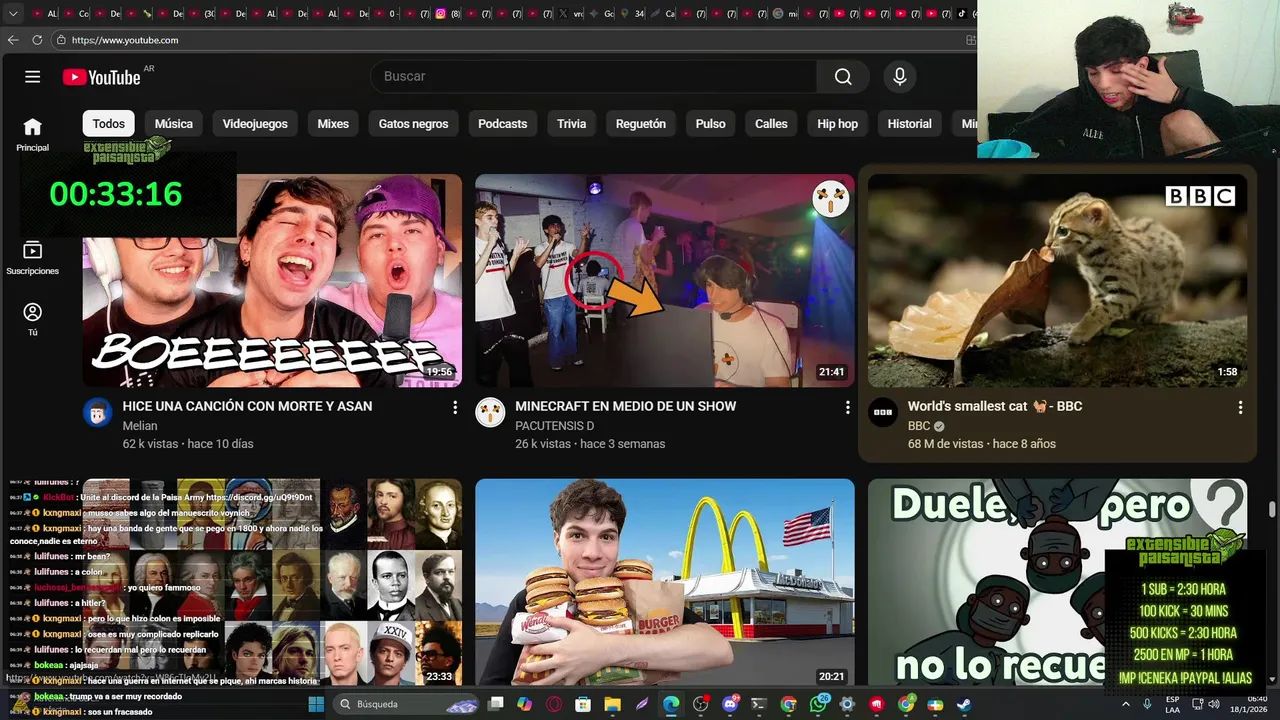Select the Calles filter chip
Viewport: 1280px width, 720px height.
pos(771,124)
